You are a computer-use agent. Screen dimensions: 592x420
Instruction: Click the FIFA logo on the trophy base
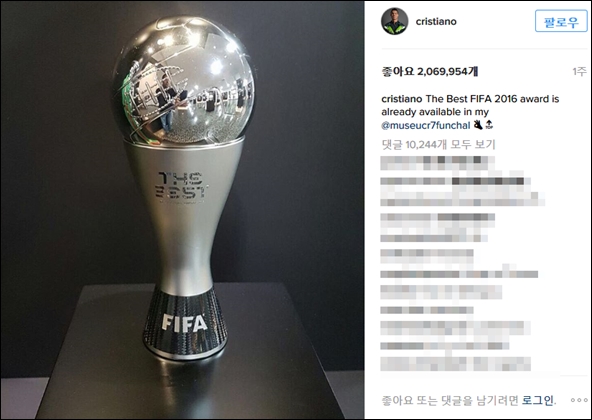[185, 323]
